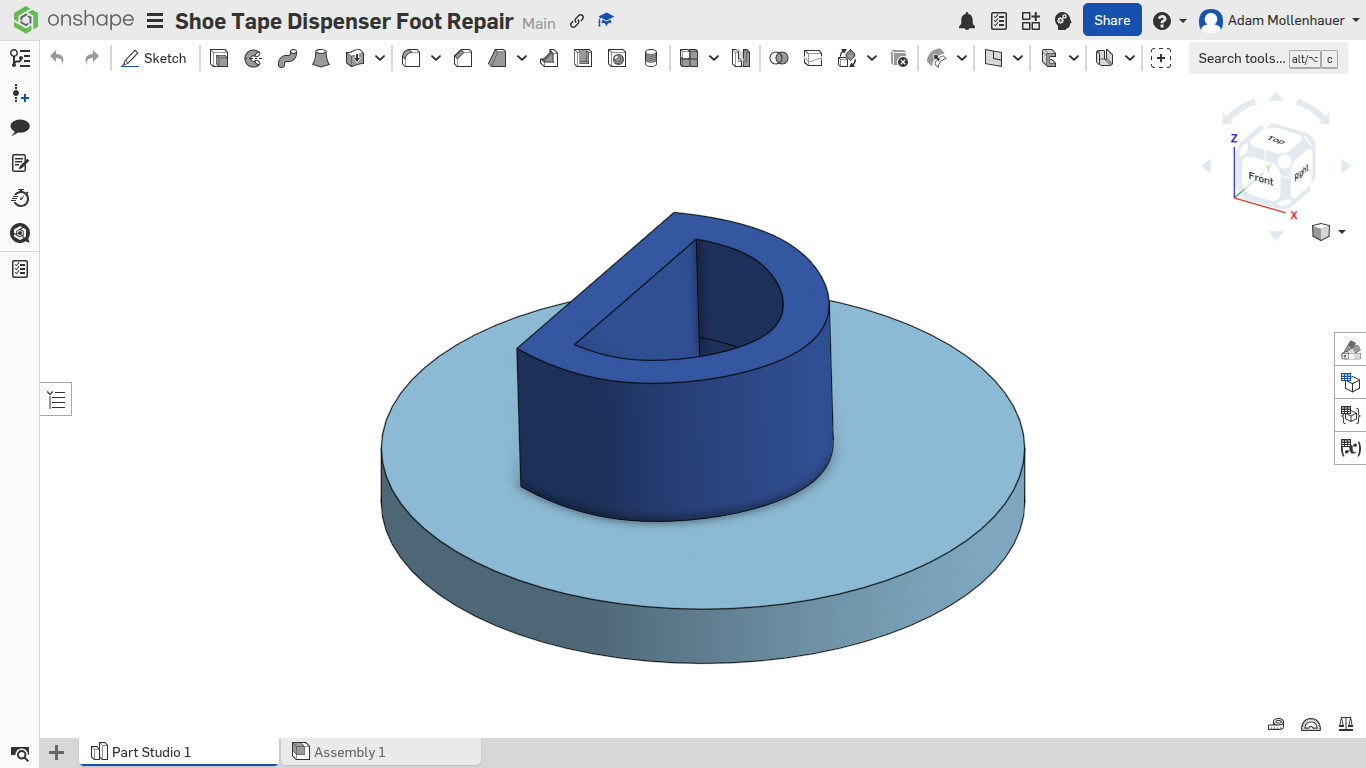Screen dimensions: 1366x768
Task: Select the Loft tool
Action: tap(321, 58)
